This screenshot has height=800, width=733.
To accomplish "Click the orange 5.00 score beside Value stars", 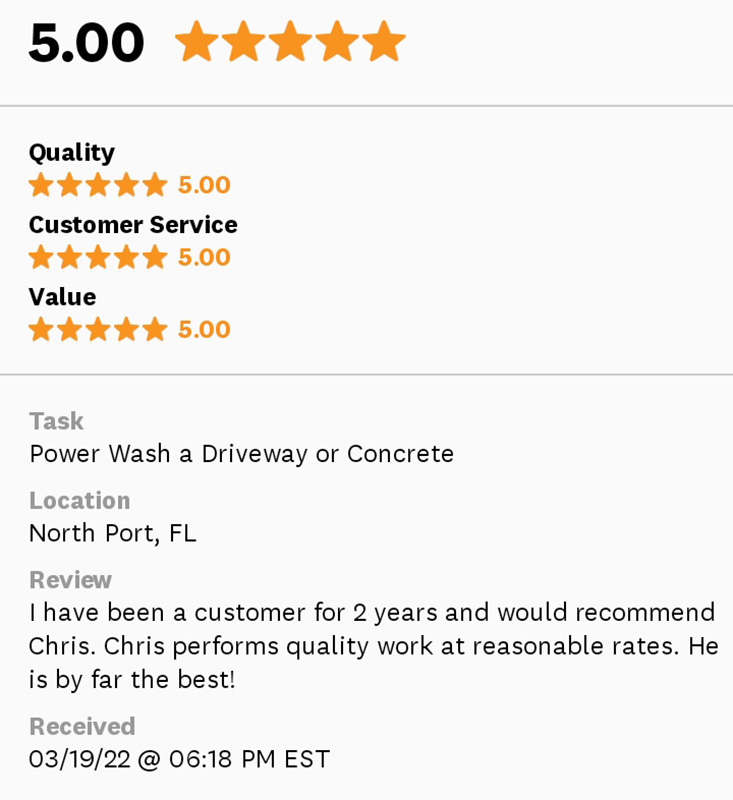I will click(x=204, y=329).
